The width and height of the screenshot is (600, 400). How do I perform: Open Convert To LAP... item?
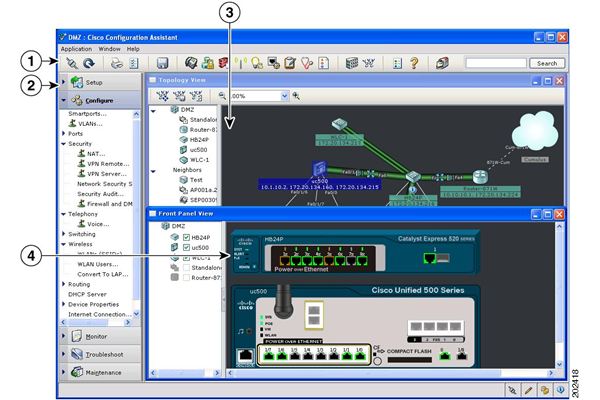click(103, 274)
